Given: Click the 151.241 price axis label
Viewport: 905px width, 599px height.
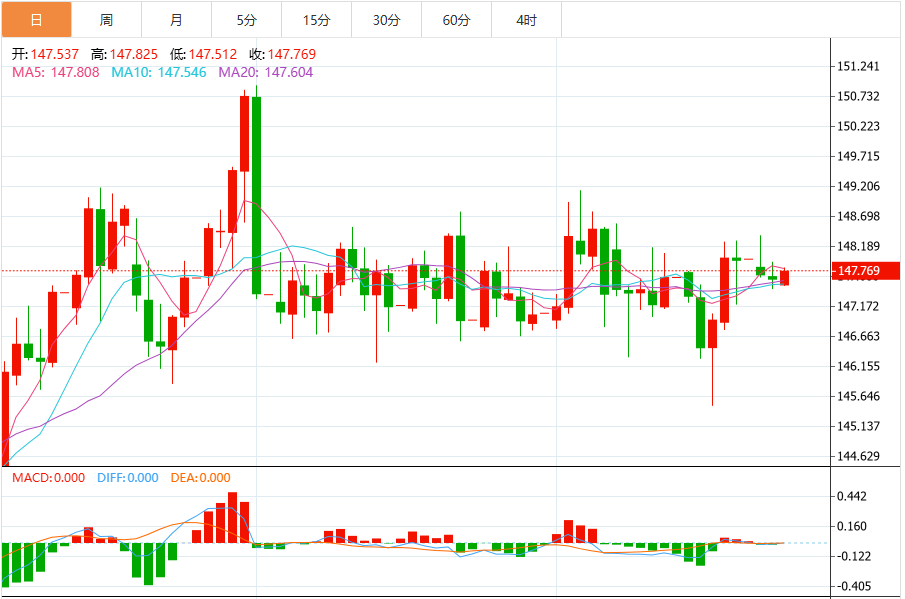Looking at the screenshot, I should click(858, 66).
